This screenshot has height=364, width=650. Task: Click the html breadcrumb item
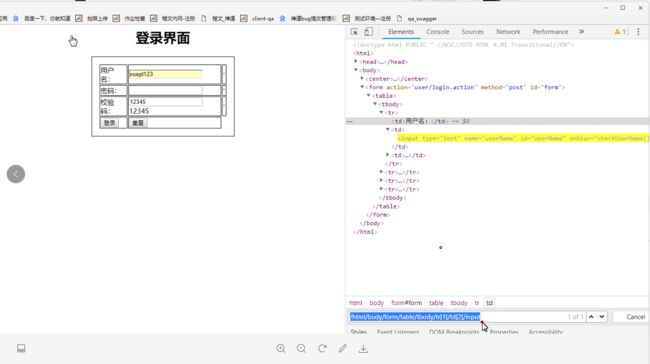click(356, 303)
